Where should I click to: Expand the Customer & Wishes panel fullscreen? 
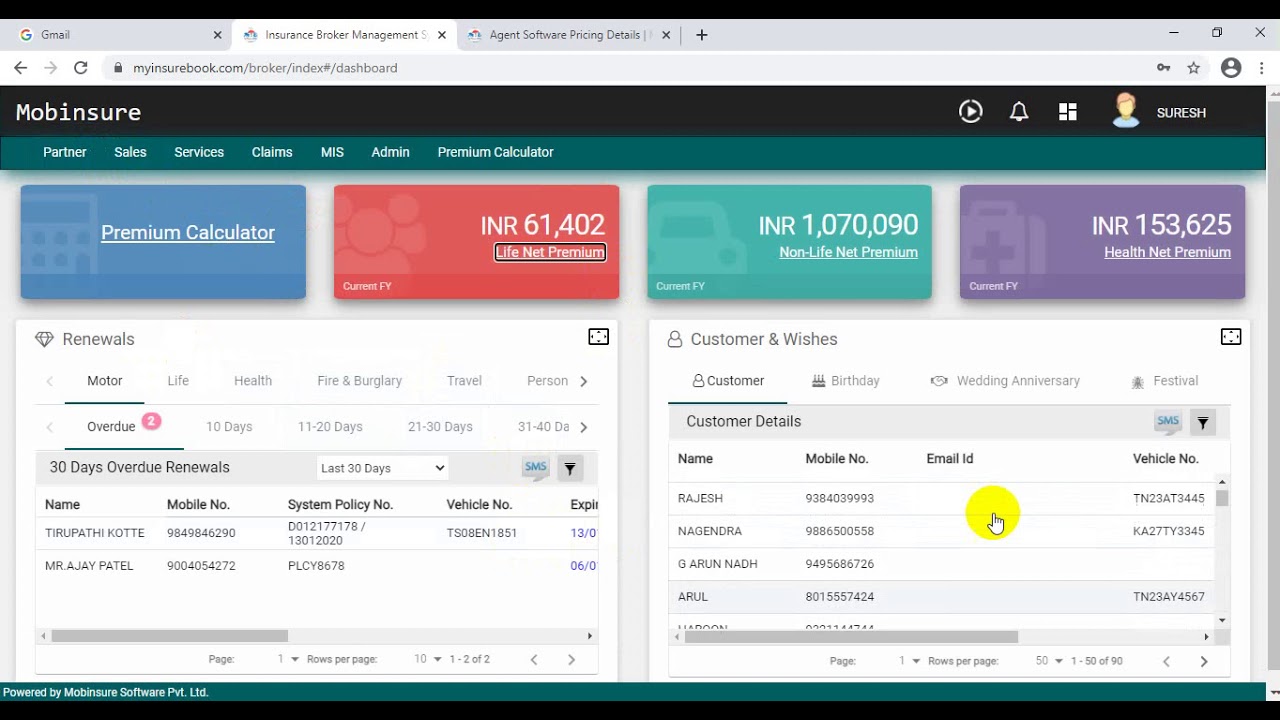(x=1231, y=337)
